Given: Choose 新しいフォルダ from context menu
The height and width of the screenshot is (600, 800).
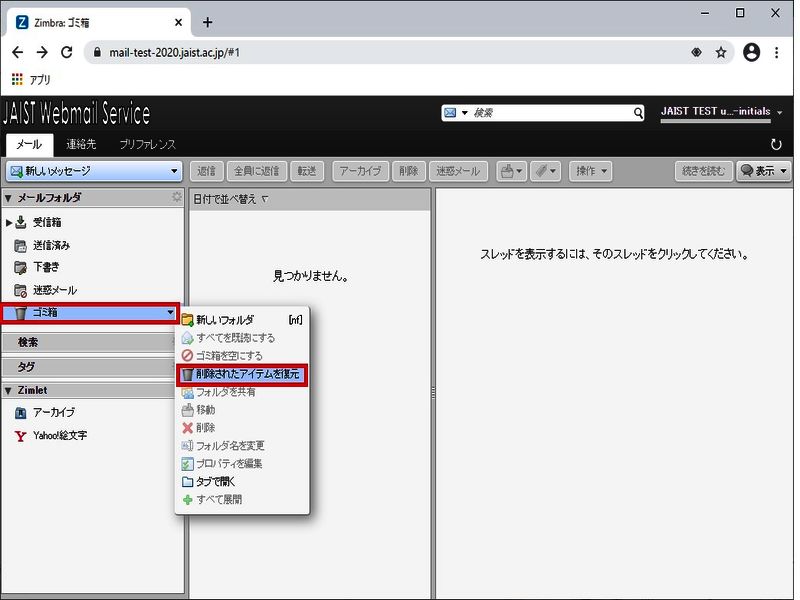Looking at the screenshot, I should point(225,320).
